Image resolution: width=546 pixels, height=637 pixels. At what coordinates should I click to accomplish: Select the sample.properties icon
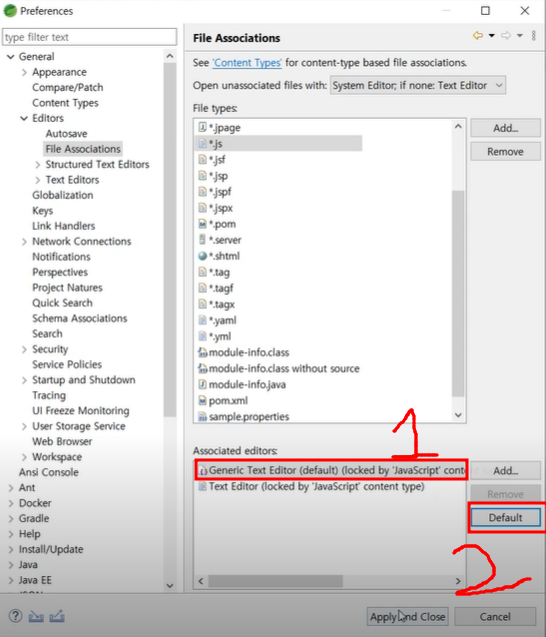202,416
